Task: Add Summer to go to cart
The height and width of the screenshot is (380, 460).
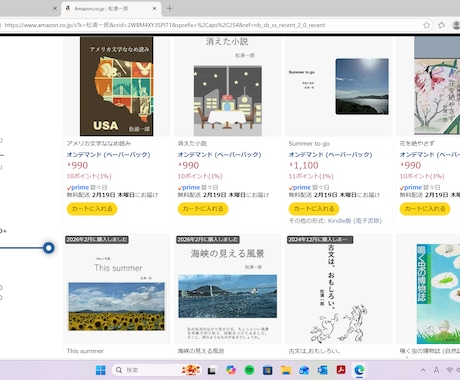Action: [314, 209]
